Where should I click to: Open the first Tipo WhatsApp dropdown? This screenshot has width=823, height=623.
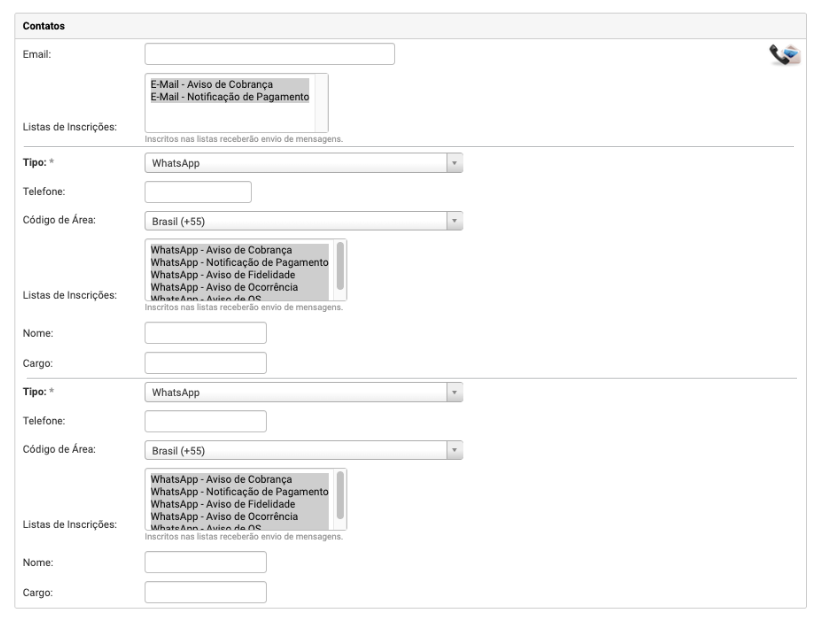pyautogui.click(x=304, y=163)
